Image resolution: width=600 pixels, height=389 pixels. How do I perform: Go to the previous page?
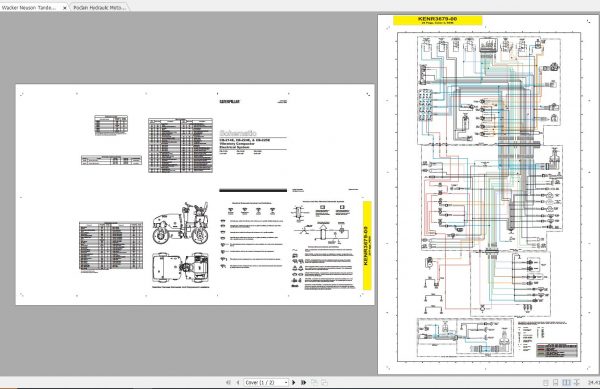coord(238,382)
